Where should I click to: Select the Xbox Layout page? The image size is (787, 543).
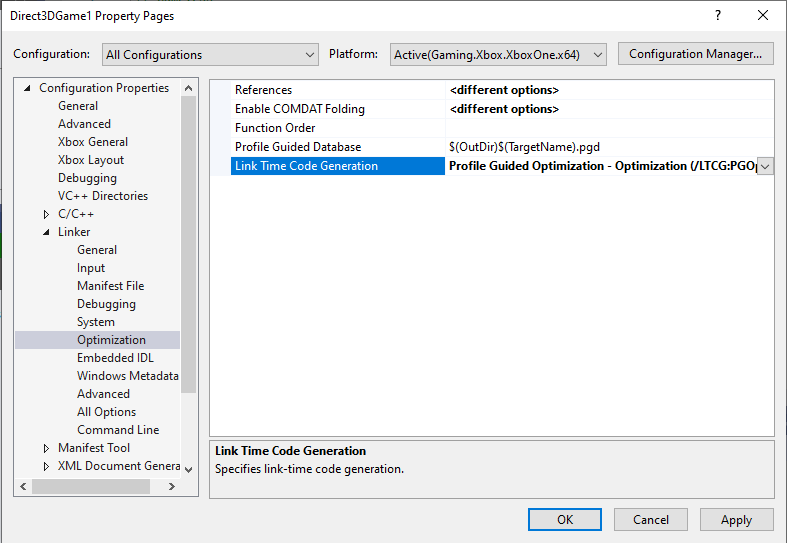click(91, 160)
